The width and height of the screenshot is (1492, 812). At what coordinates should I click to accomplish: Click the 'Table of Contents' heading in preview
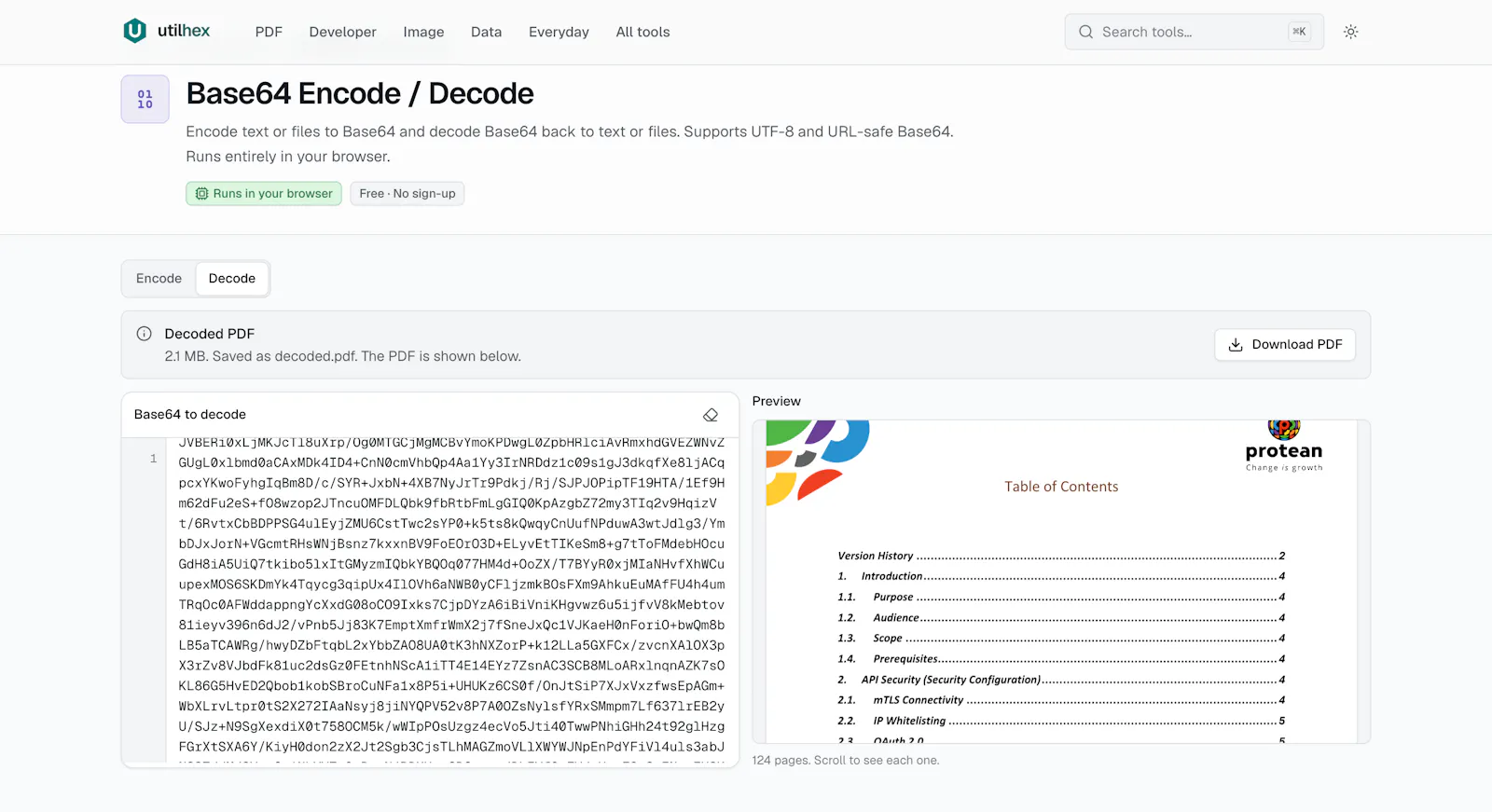click(x=1061, y=487)
